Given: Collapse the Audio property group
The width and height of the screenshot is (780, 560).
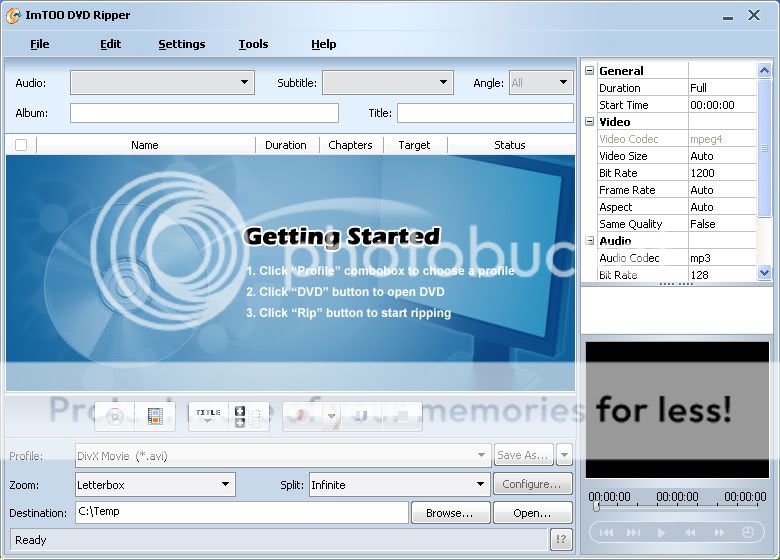Looking at the screenshot, I should [589, 241].
